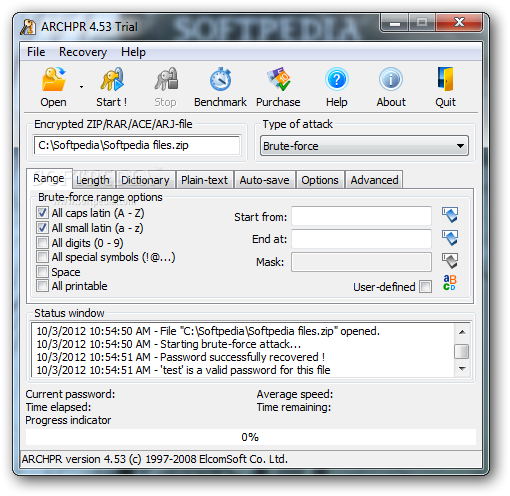
Task: Click the disabled Mask input field
Action: (361, 262)
